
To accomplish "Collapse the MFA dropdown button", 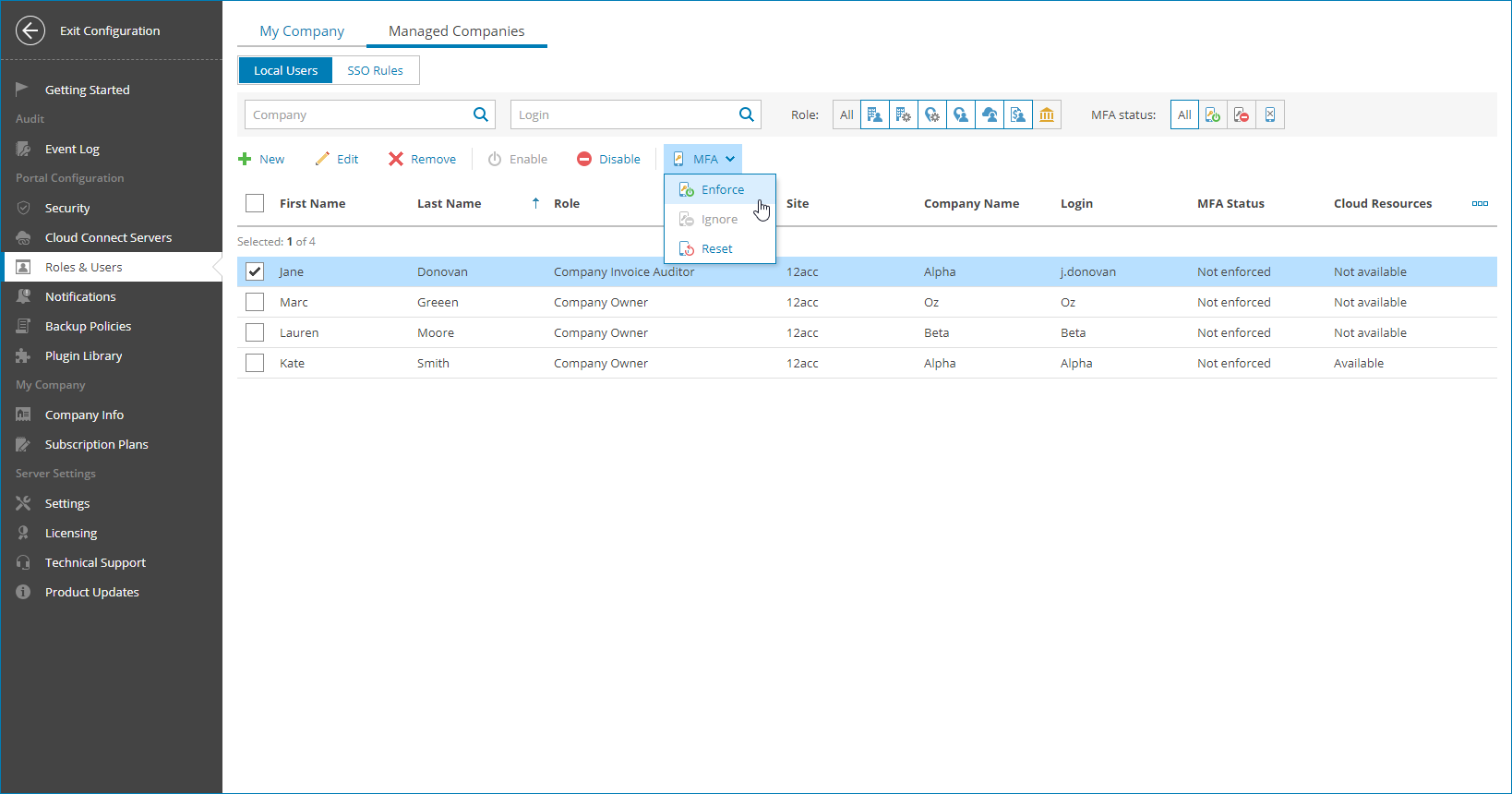I will coord(703,159).
